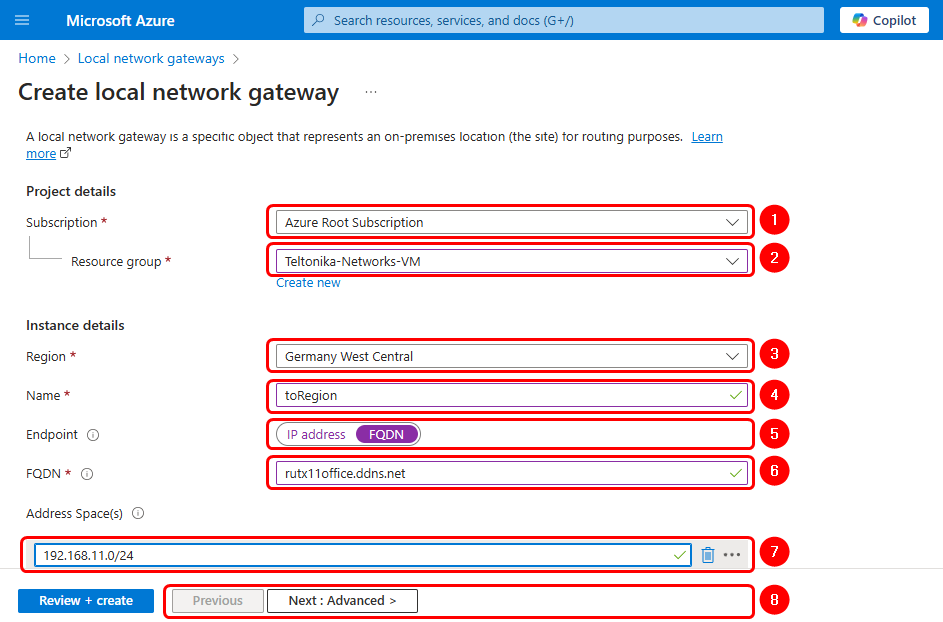This screenshot has height=622, width=943.
Task: Open the Resource group dropdown
Action: click(x=511, y=261)
